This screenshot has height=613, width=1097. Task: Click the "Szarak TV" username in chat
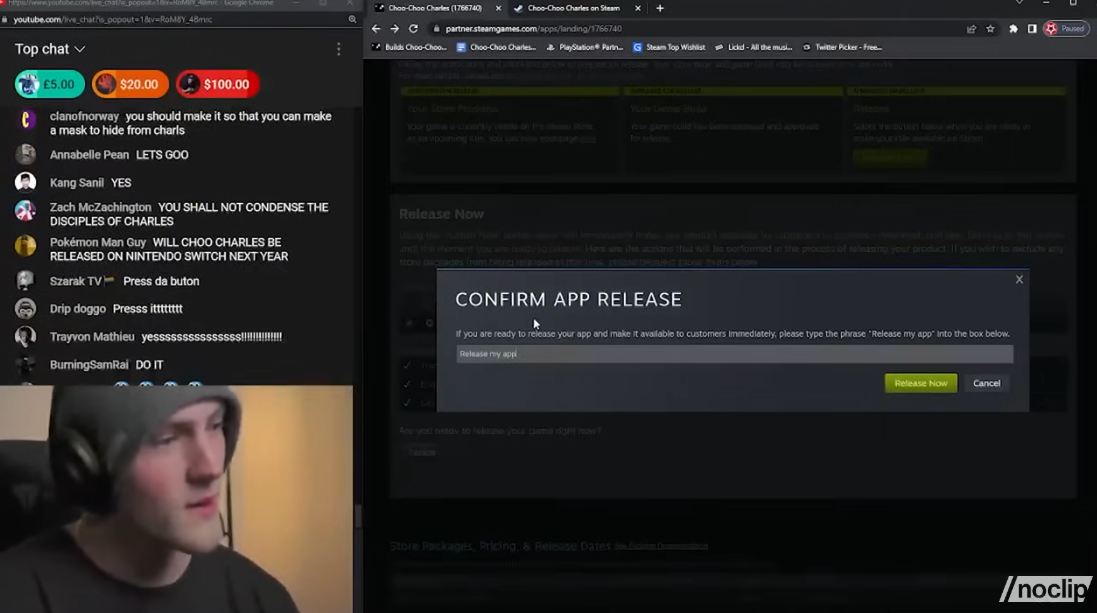click(76, 281)
